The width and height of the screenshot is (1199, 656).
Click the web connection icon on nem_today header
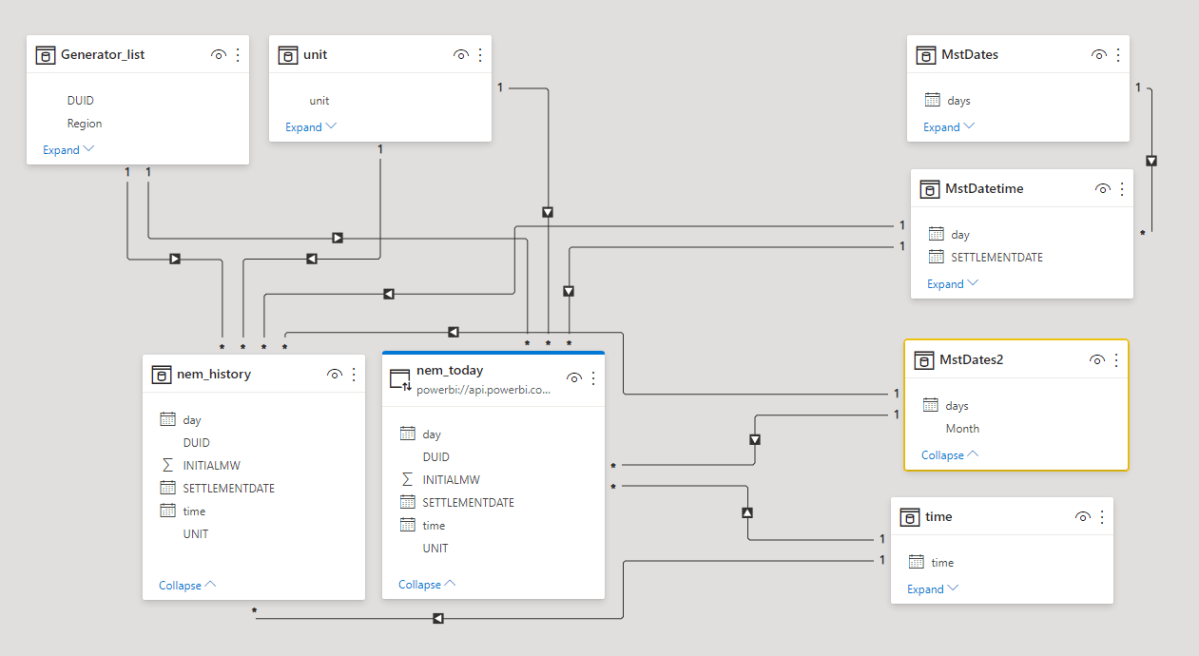click(400, 377)
